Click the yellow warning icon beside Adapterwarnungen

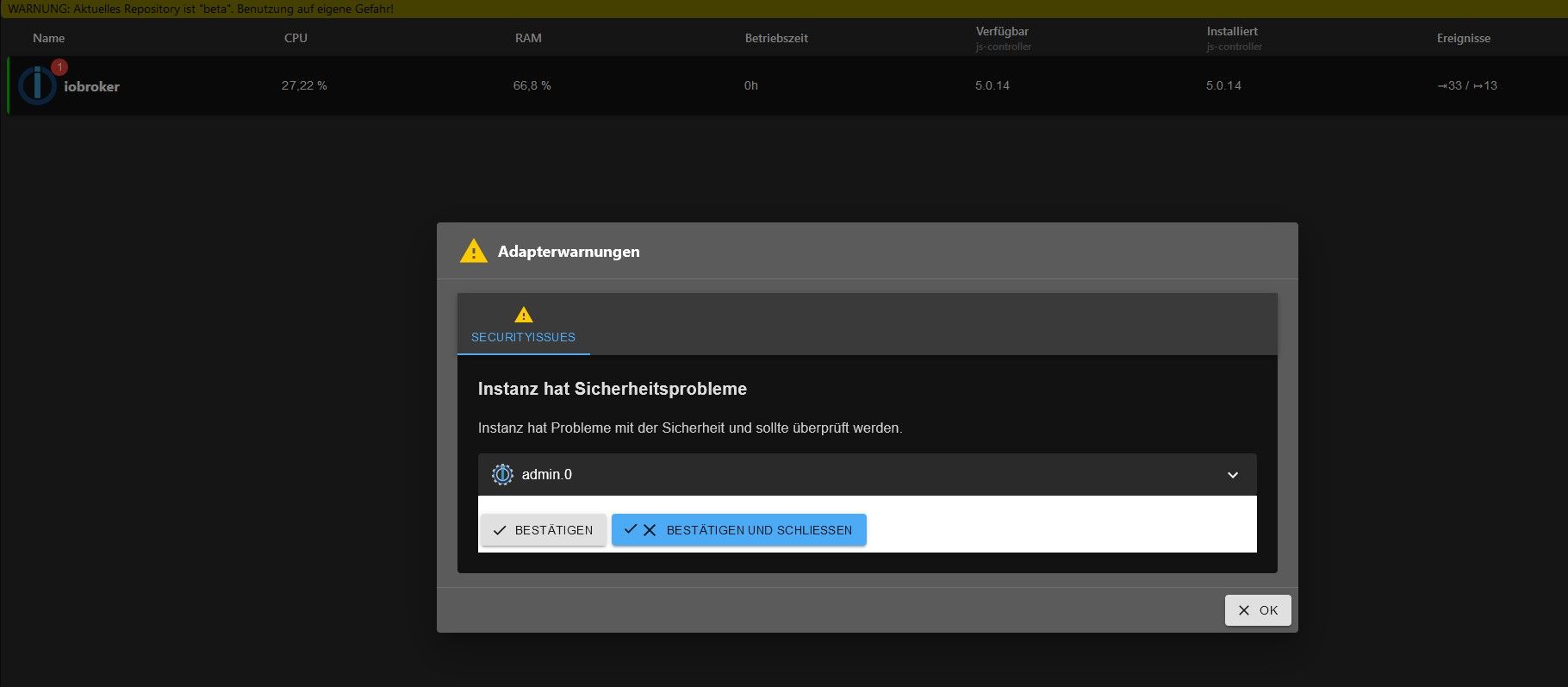pyautogui.click(x=473, y=252)
